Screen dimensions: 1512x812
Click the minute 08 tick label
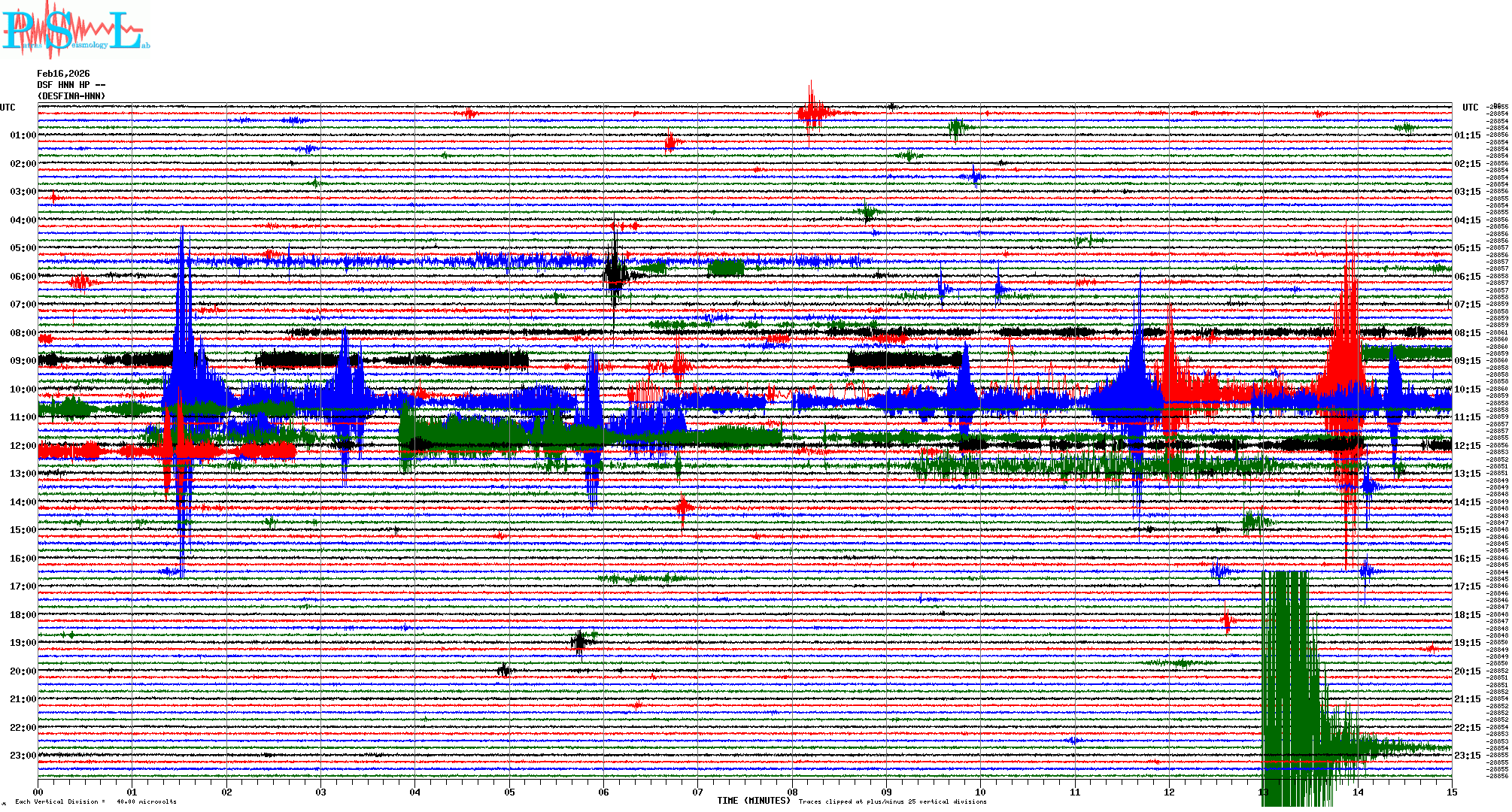(x=792, y=792)
